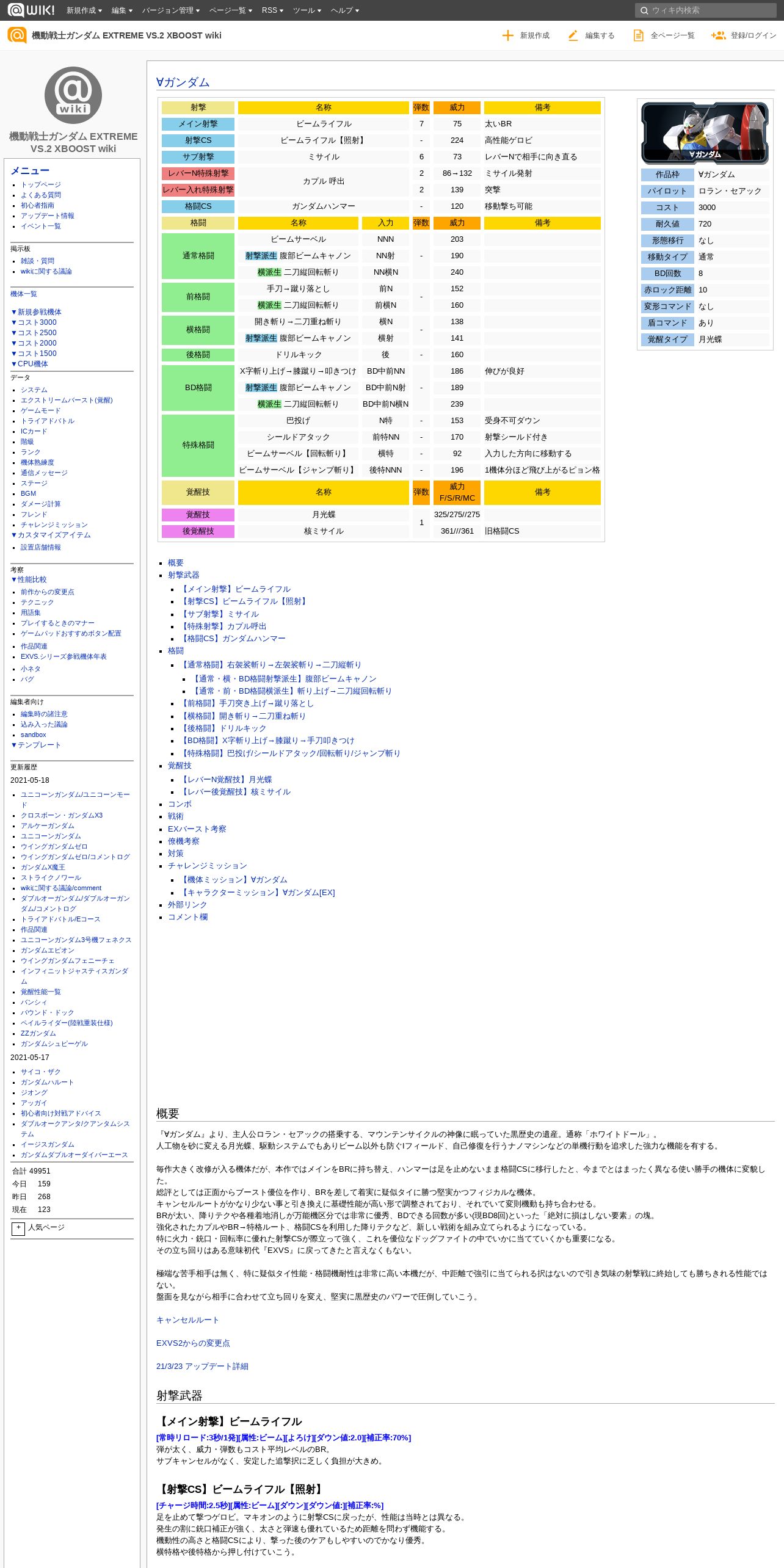This screenshot has width=784, height=1568.
Task: Open 前作からの変更点 sidebar link
Action: (x=48, y=592)
